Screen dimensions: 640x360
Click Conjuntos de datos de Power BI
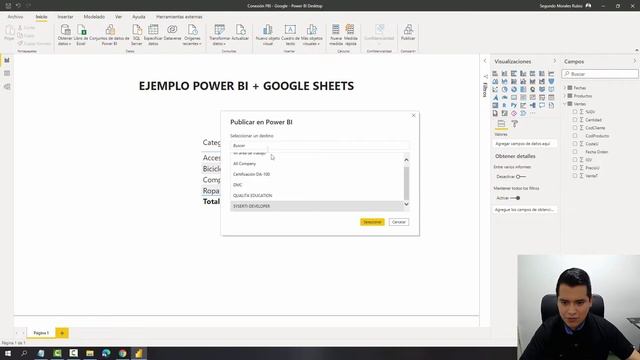click(109, 34)
